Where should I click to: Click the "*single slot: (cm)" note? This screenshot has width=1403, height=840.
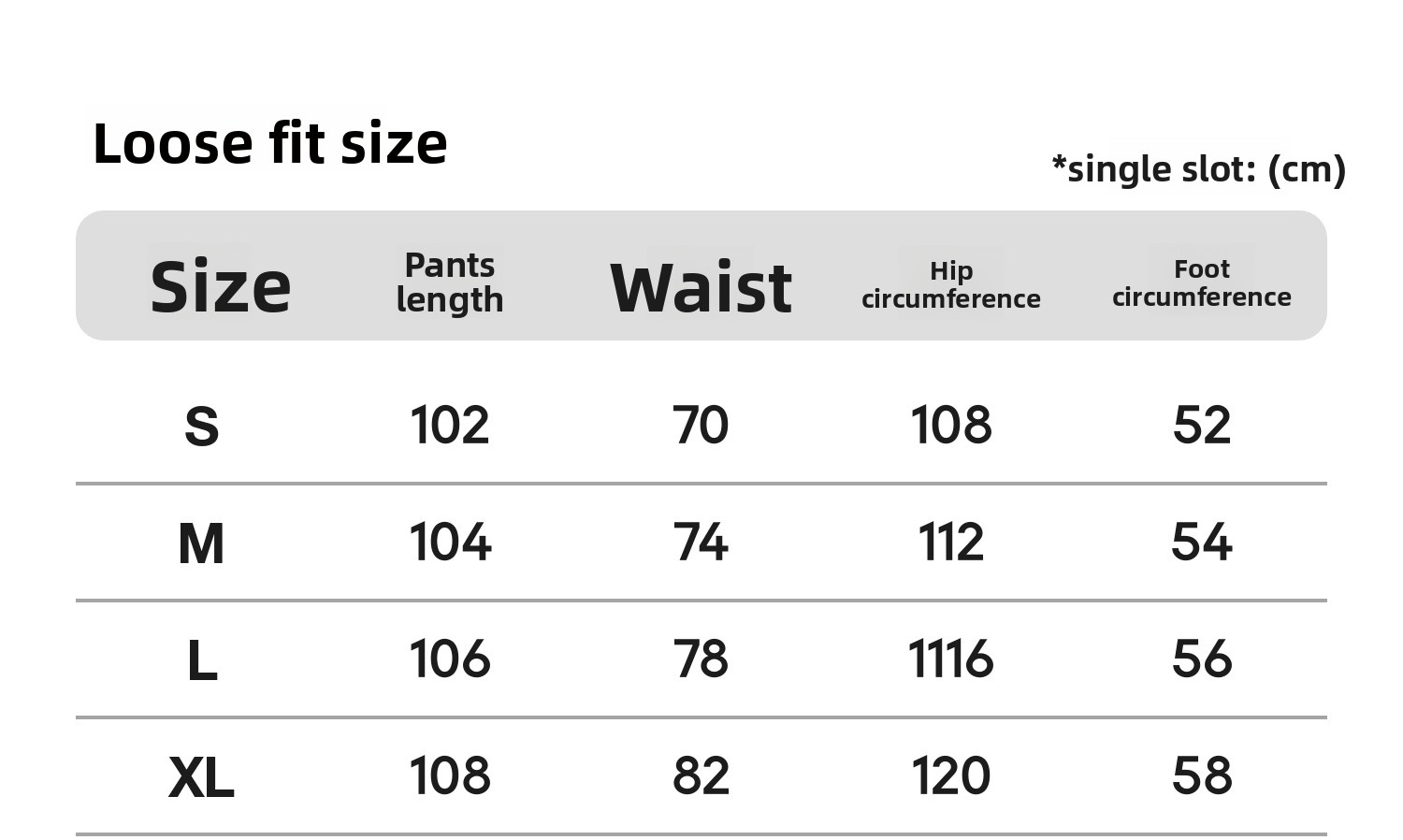(1198, 169)
